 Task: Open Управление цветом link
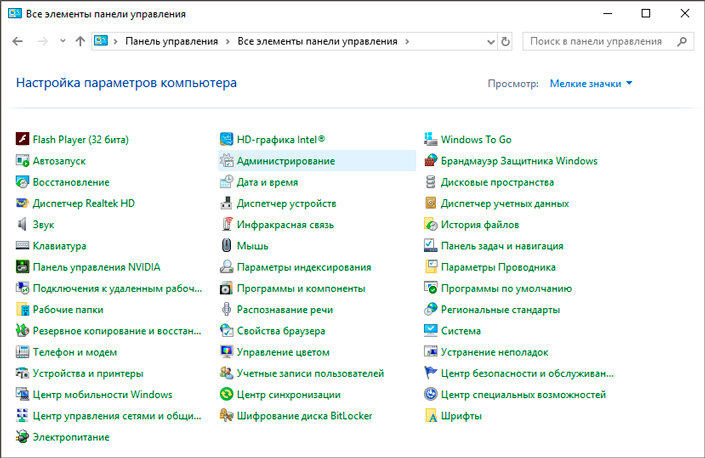tap(283, 352)
